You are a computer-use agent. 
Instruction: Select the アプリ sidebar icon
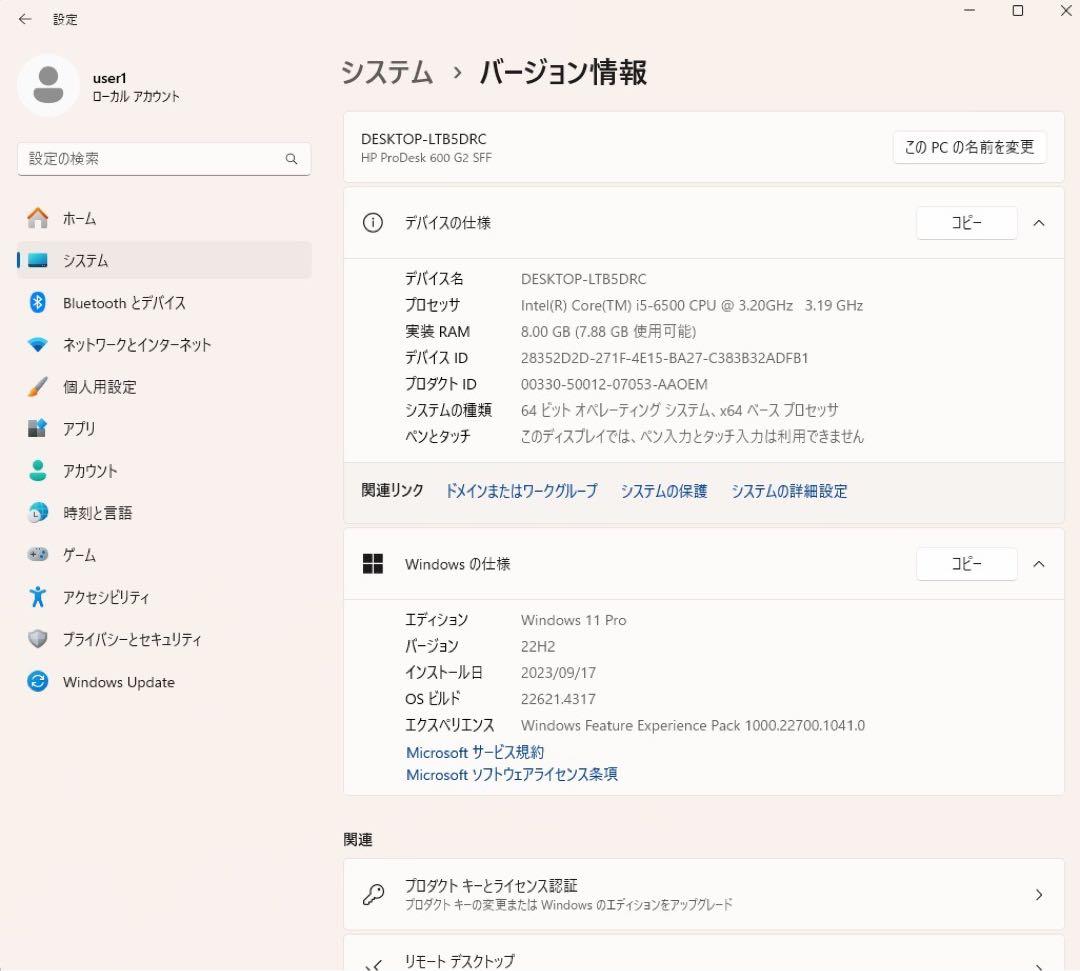[80, 428]
